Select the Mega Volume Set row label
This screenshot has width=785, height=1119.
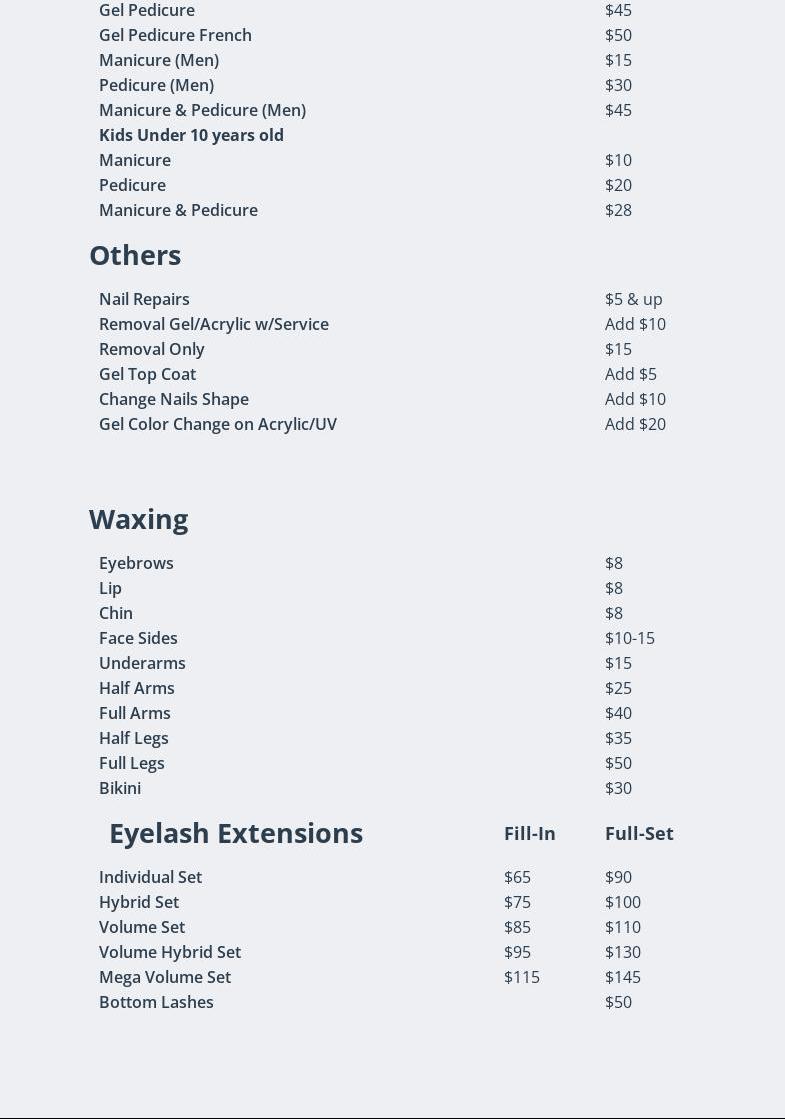point(165,977)
